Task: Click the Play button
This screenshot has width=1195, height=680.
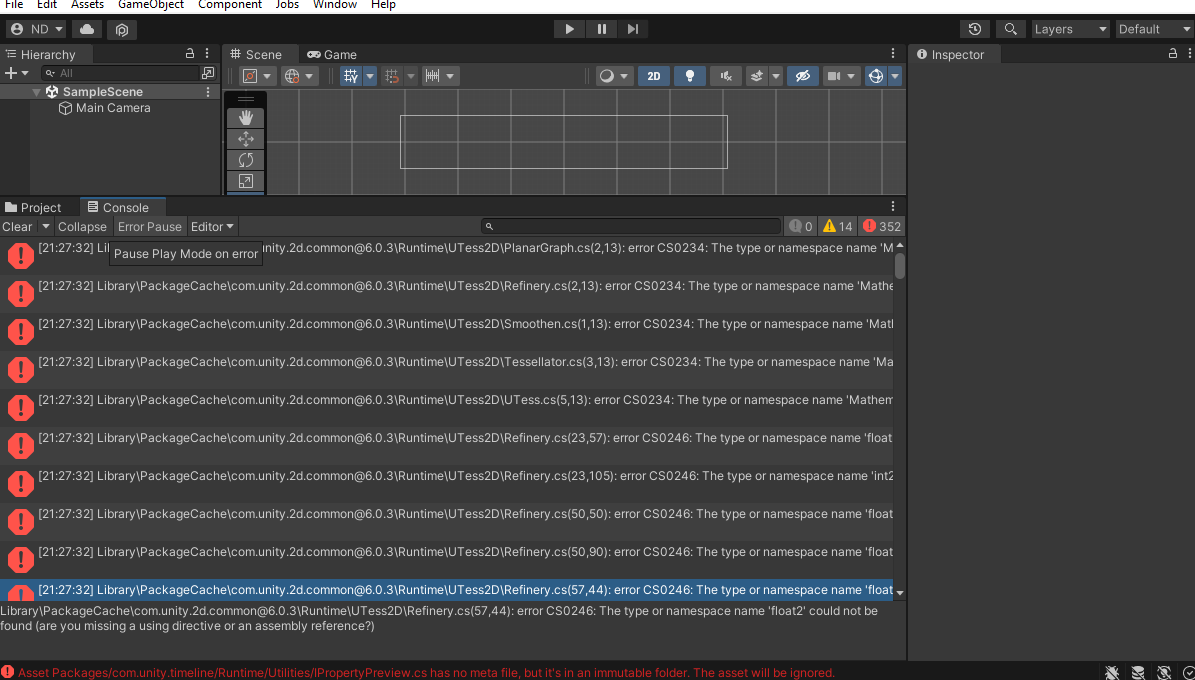Action: pyautogui.click(x=569, y=29)
